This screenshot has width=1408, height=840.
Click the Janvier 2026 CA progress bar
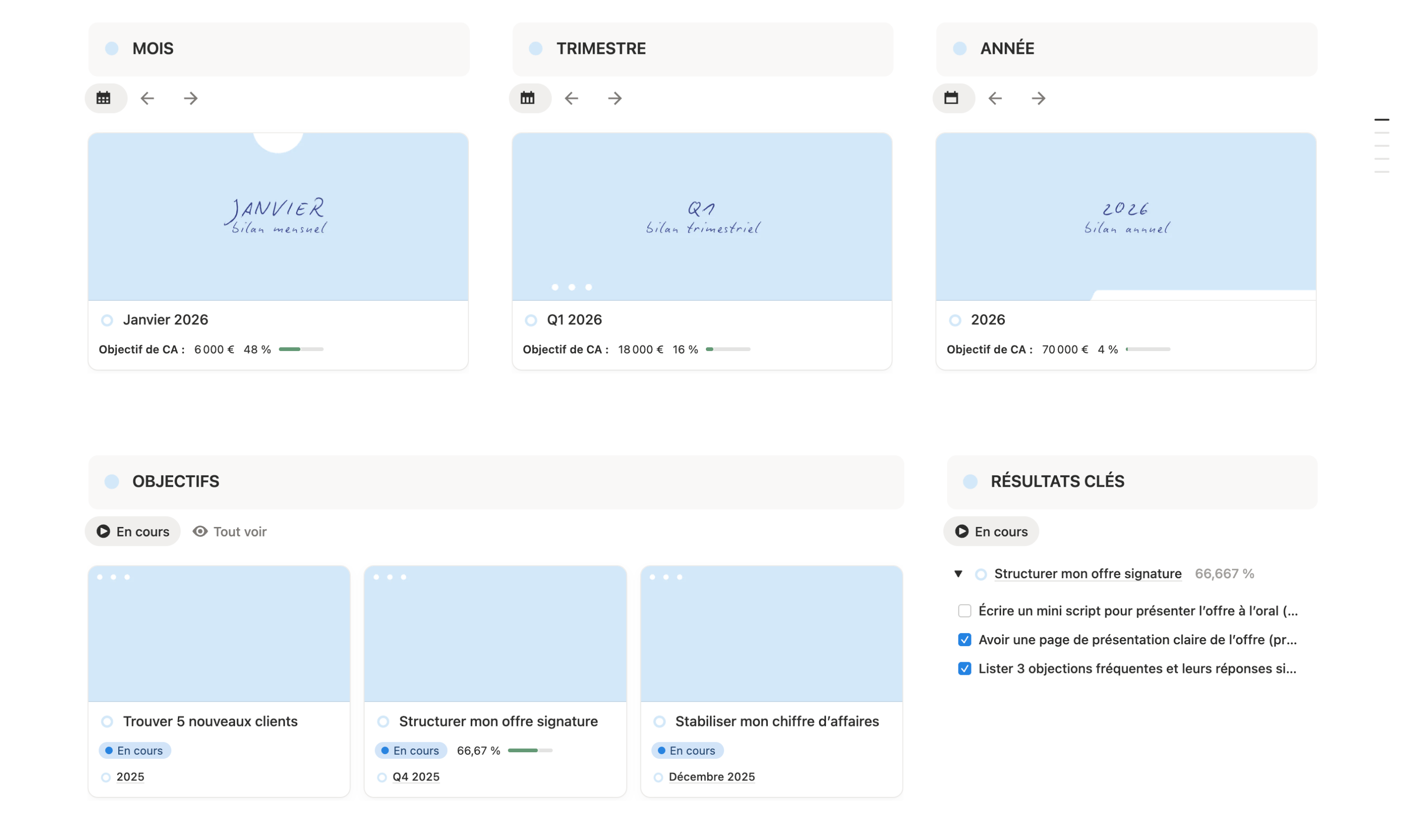301,350
